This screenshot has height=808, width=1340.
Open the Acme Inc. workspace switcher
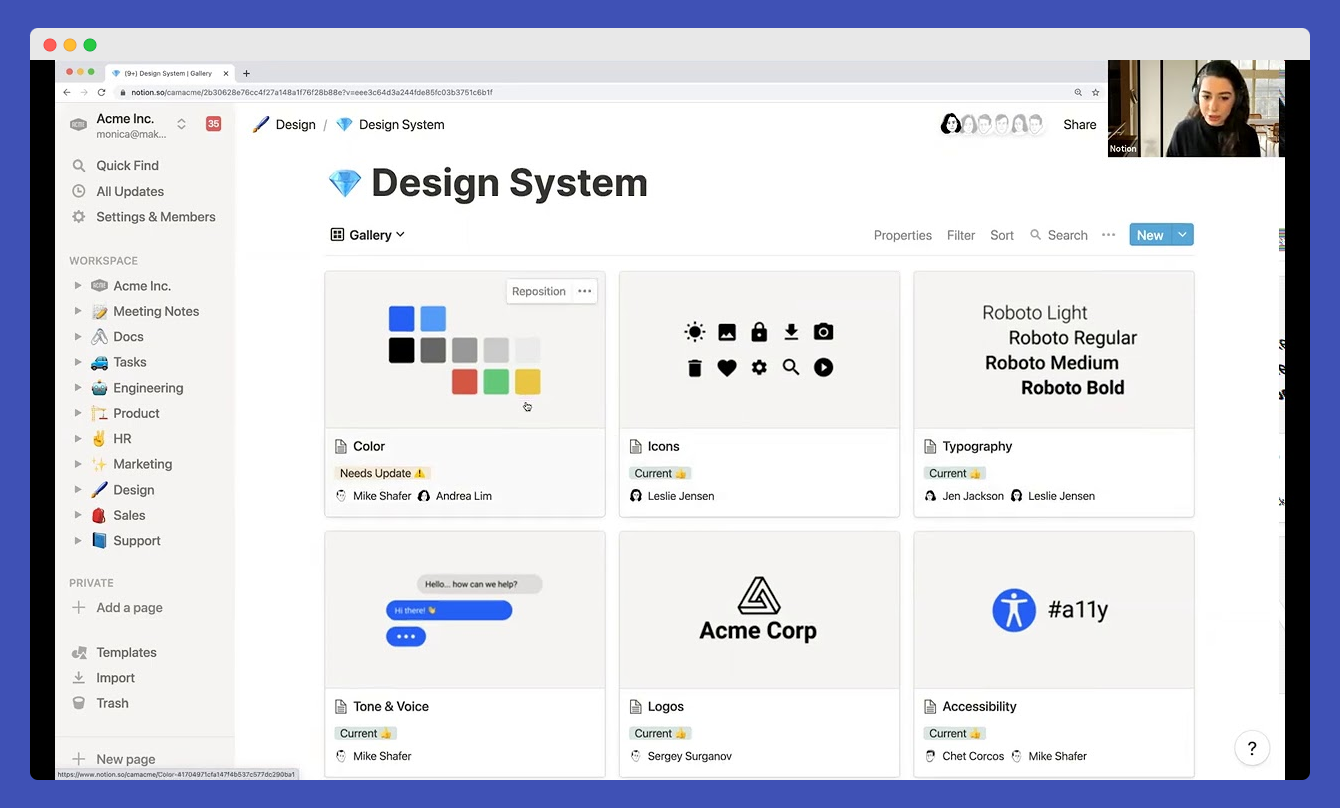[x=181, y=124]
